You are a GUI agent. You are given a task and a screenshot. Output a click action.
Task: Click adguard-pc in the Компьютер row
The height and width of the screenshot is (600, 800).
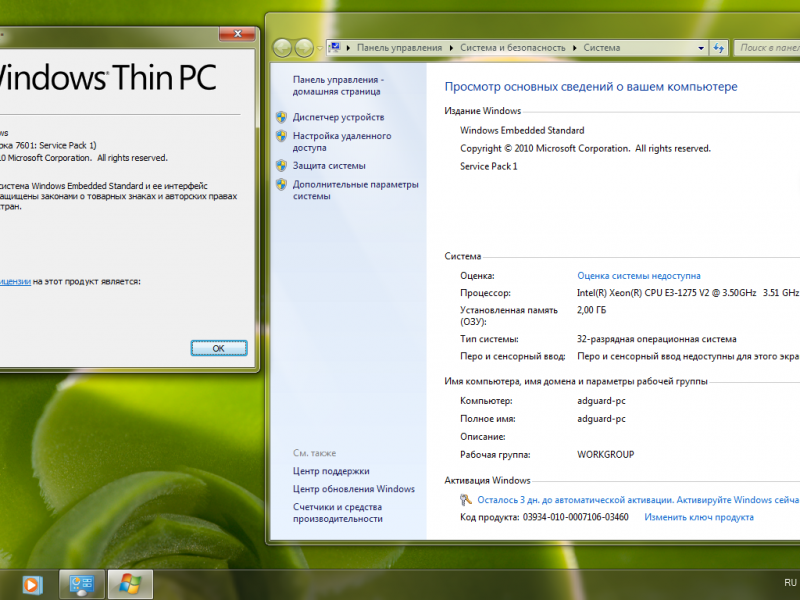pyautogui.click(x=601, y=401)
